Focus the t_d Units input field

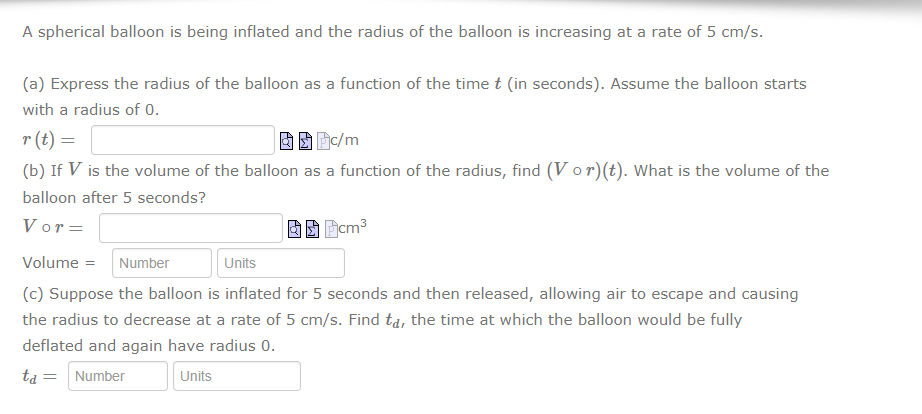point(237,377)
